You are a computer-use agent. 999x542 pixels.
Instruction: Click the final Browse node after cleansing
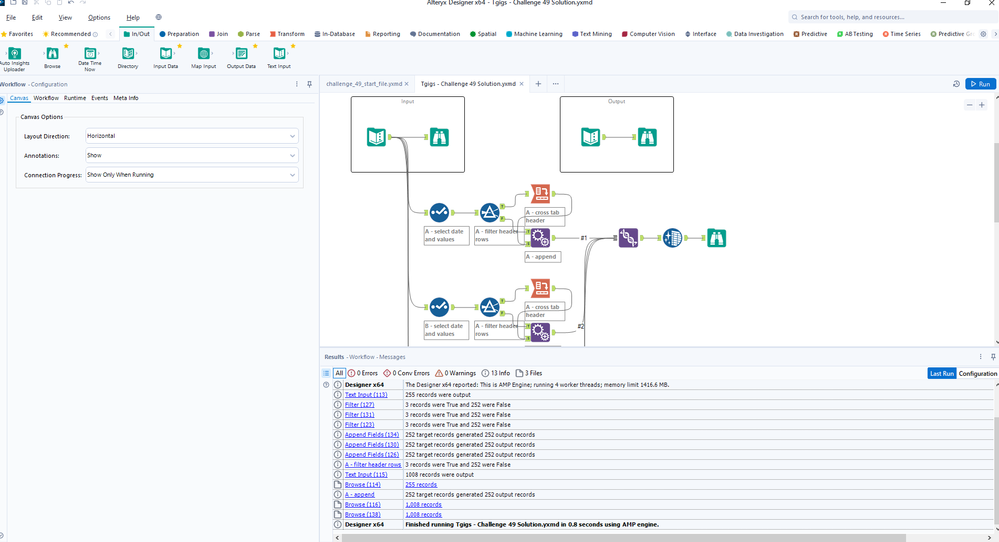[717, 238]
